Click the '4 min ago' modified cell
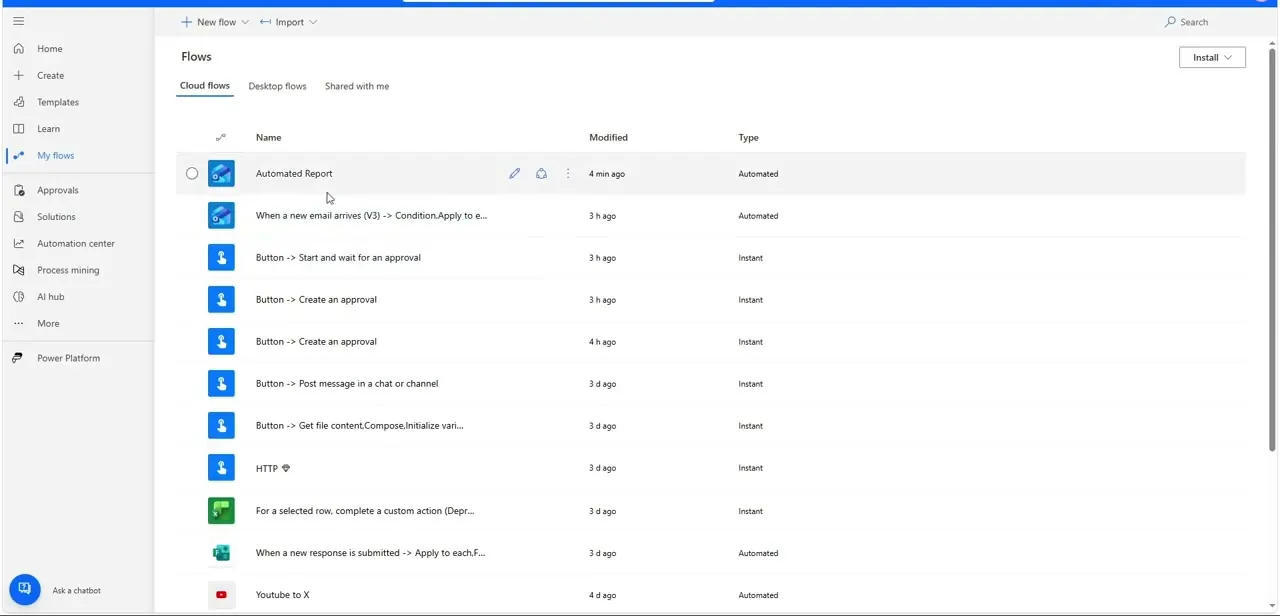This screenshot has height=616, width=1280. point(607,173)
